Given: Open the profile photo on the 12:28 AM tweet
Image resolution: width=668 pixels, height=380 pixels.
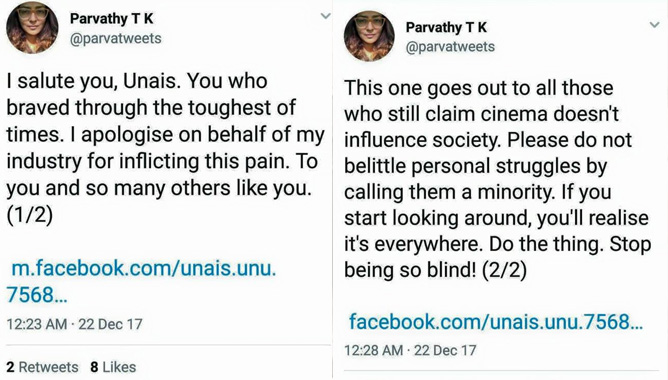Looking at the screenshot, I should point(369,36).
